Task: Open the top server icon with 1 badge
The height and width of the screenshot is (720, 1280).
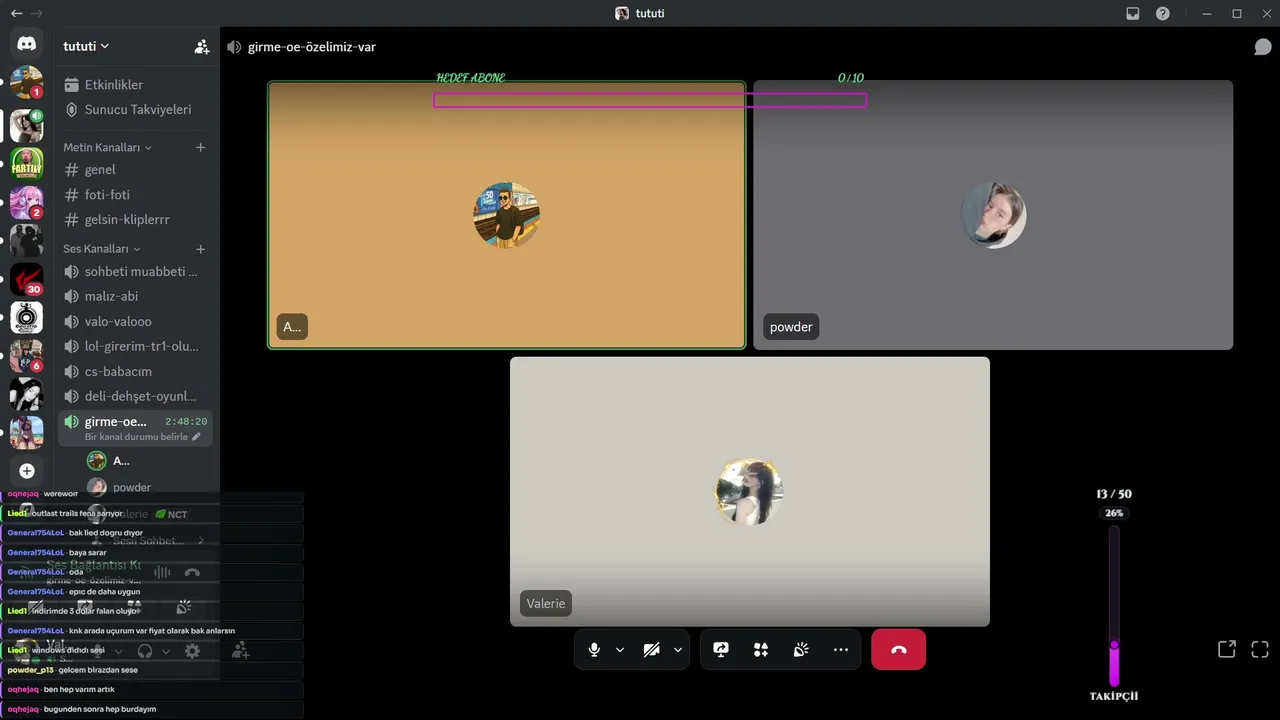Action: pos(26,82)
